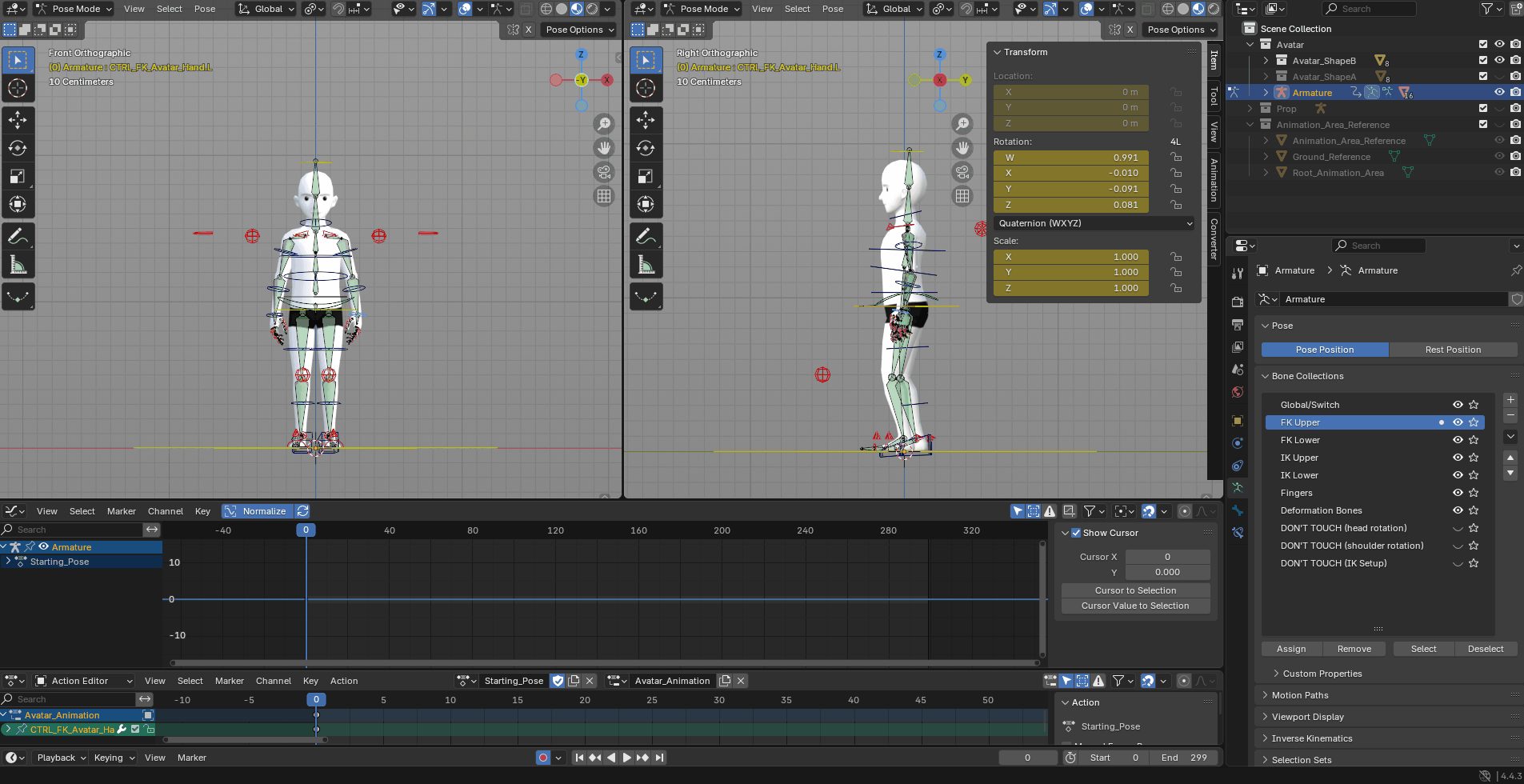Toggle visibility of Avatar_ShapeB in outliner

(x=1499, y=61)
